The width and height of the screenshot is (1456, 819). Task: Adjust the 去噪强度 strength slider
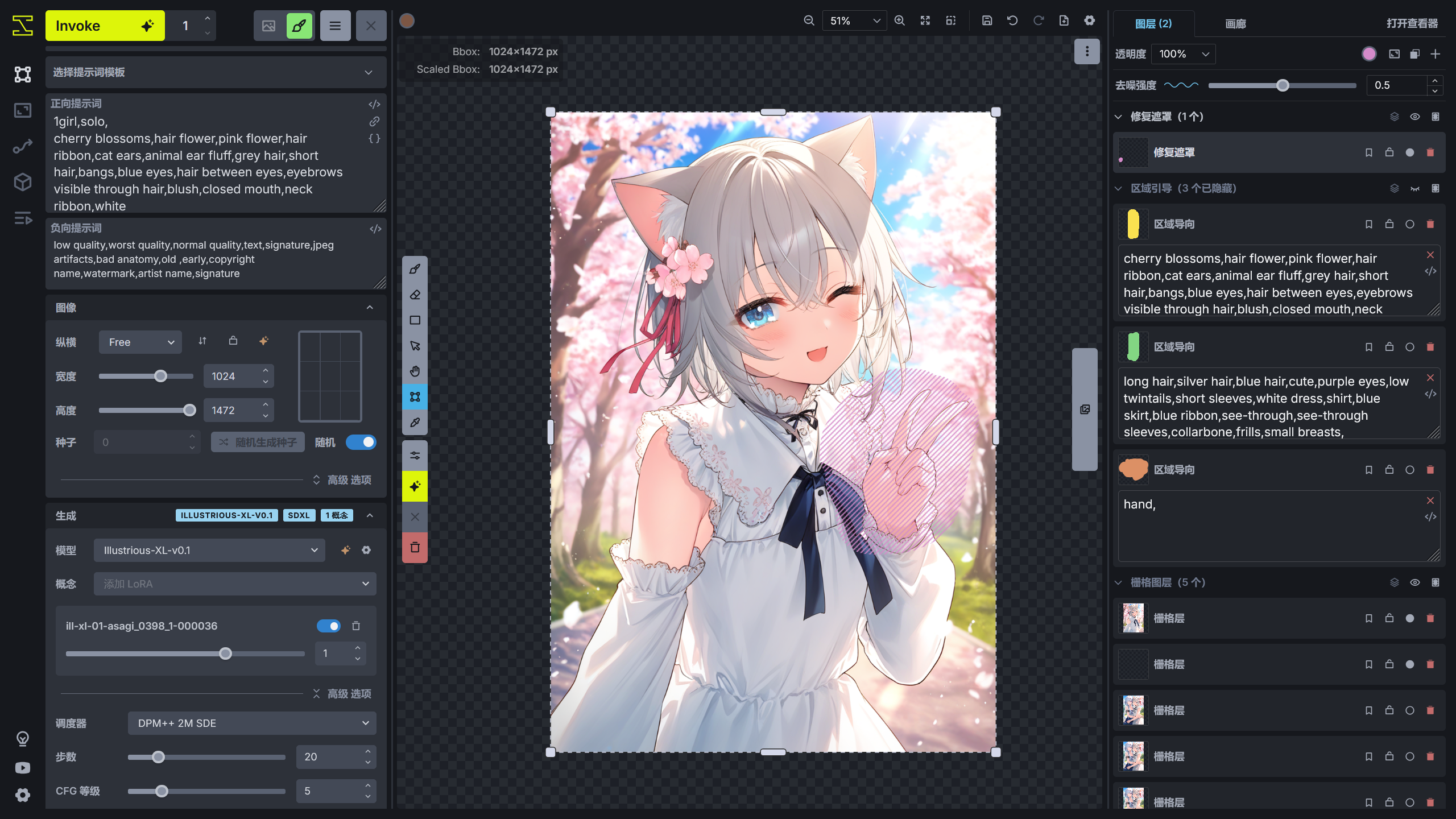1283,85
